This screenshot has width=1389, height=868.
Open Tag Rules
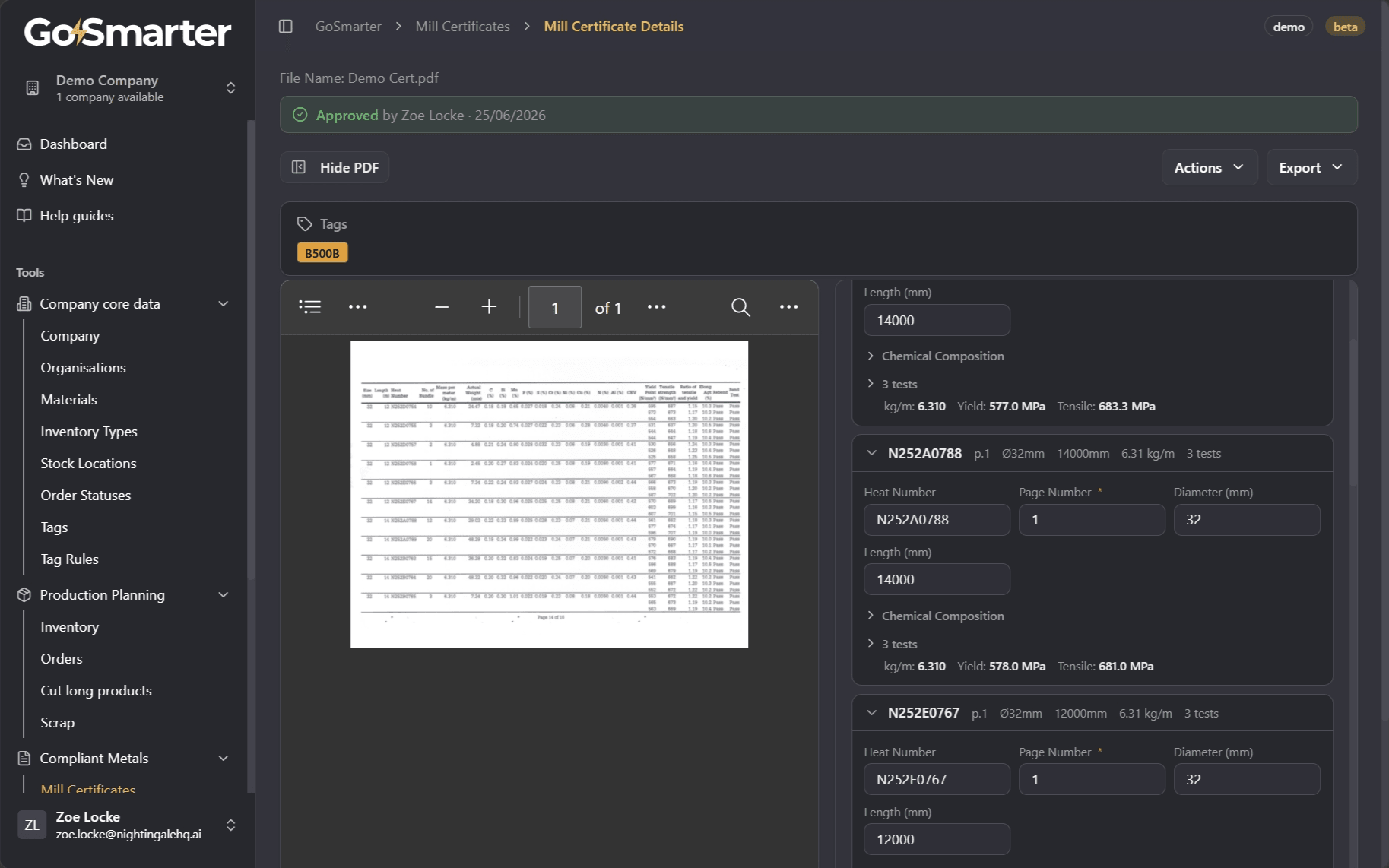[x=69, y=559]
